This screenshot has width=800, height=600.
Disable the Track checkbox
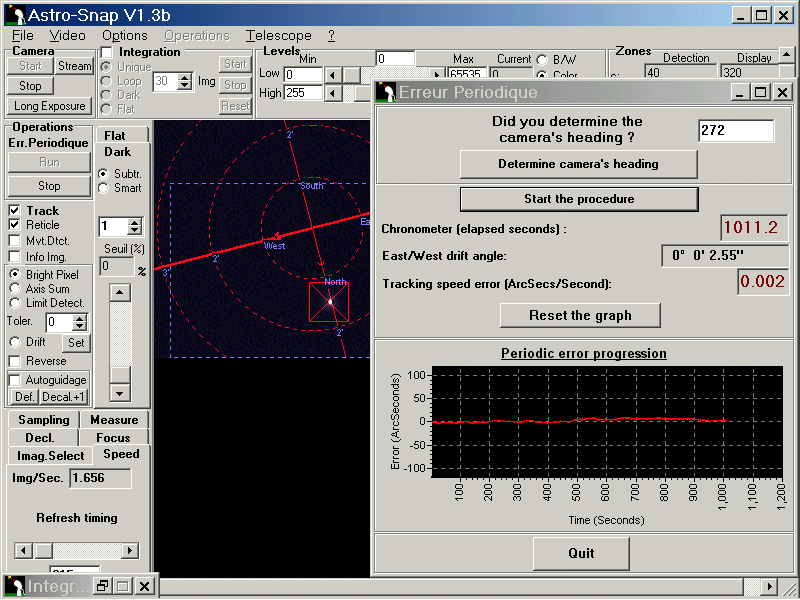click(15, 211)
